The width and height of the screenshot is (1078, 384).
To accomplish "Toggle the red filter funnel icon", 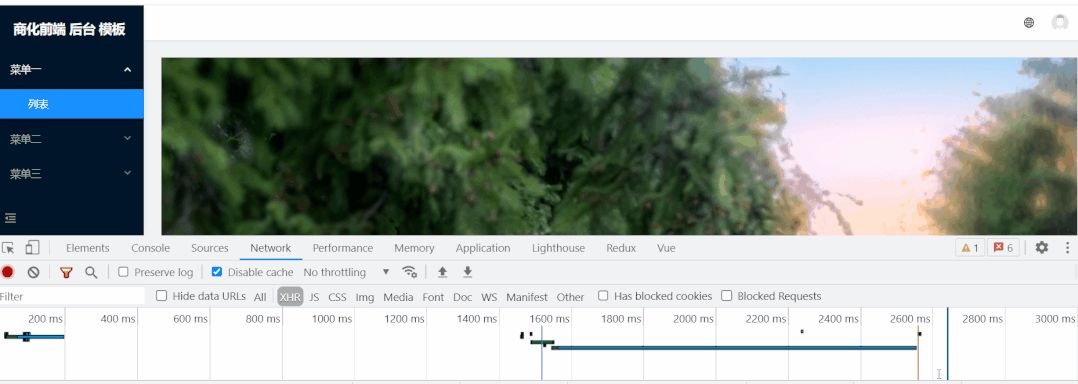I will point(66,272).
